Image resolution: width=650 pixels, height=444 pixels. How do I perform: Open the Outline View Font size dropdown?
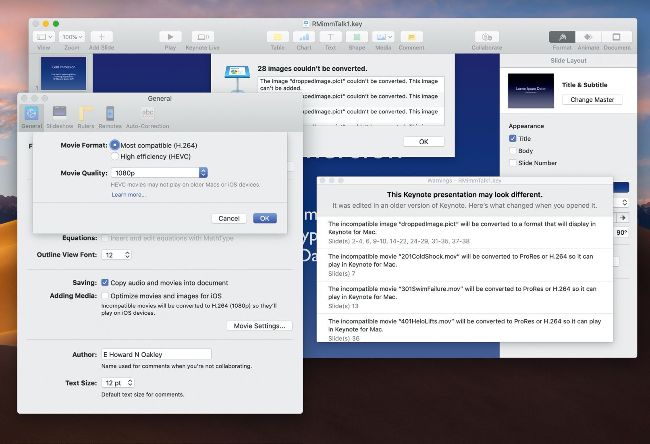point(117,255)
